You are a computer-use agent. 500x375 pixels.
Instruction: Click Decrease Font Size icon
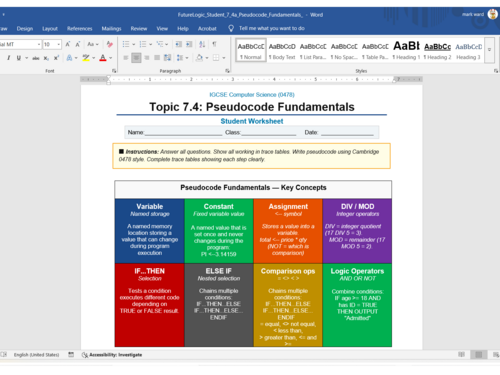point(78,44)
